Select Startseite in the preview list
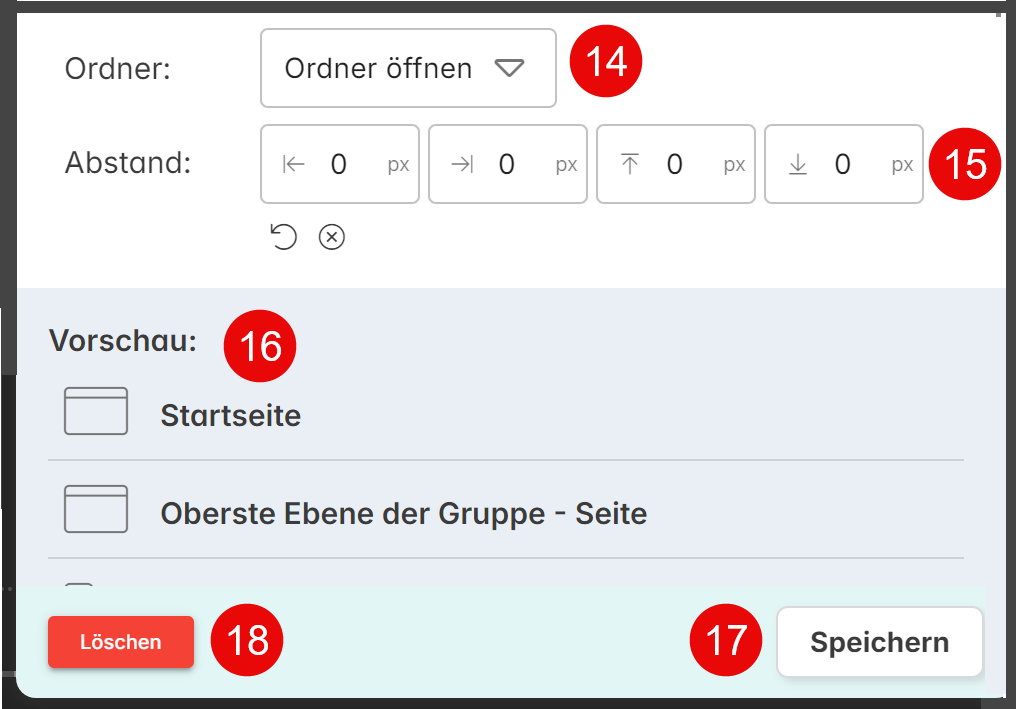 click(x=231, y=416)
